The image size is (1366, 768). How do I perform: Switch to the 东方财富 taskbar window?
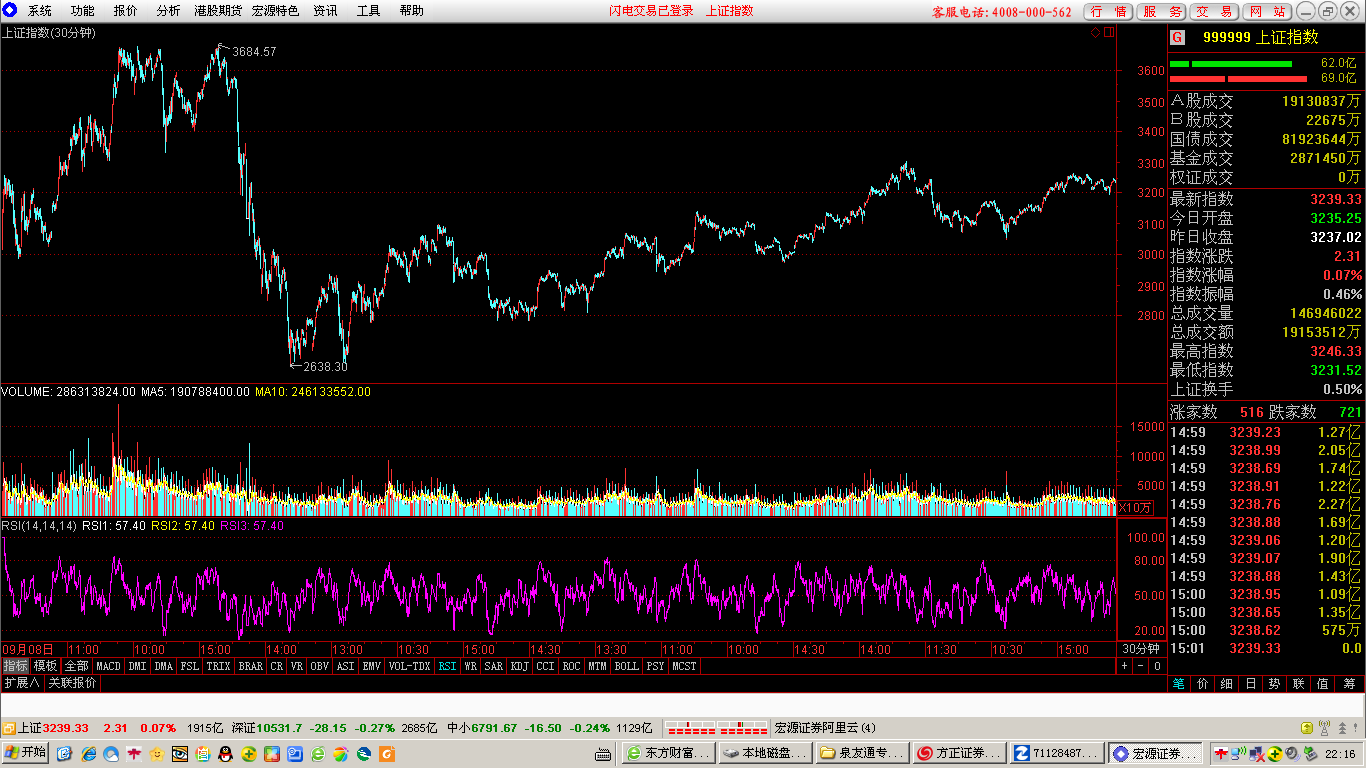tap(668, 753)
